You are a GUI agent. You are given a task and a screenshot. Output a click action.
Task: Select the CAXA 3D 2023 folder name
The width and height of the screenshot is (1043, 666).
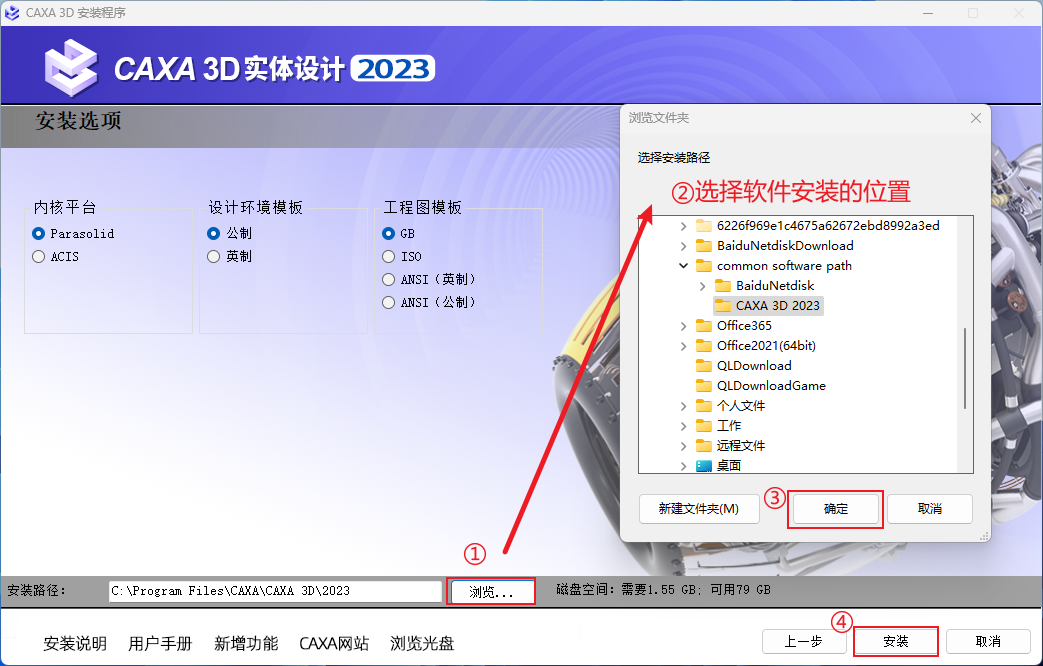(778, 305)
